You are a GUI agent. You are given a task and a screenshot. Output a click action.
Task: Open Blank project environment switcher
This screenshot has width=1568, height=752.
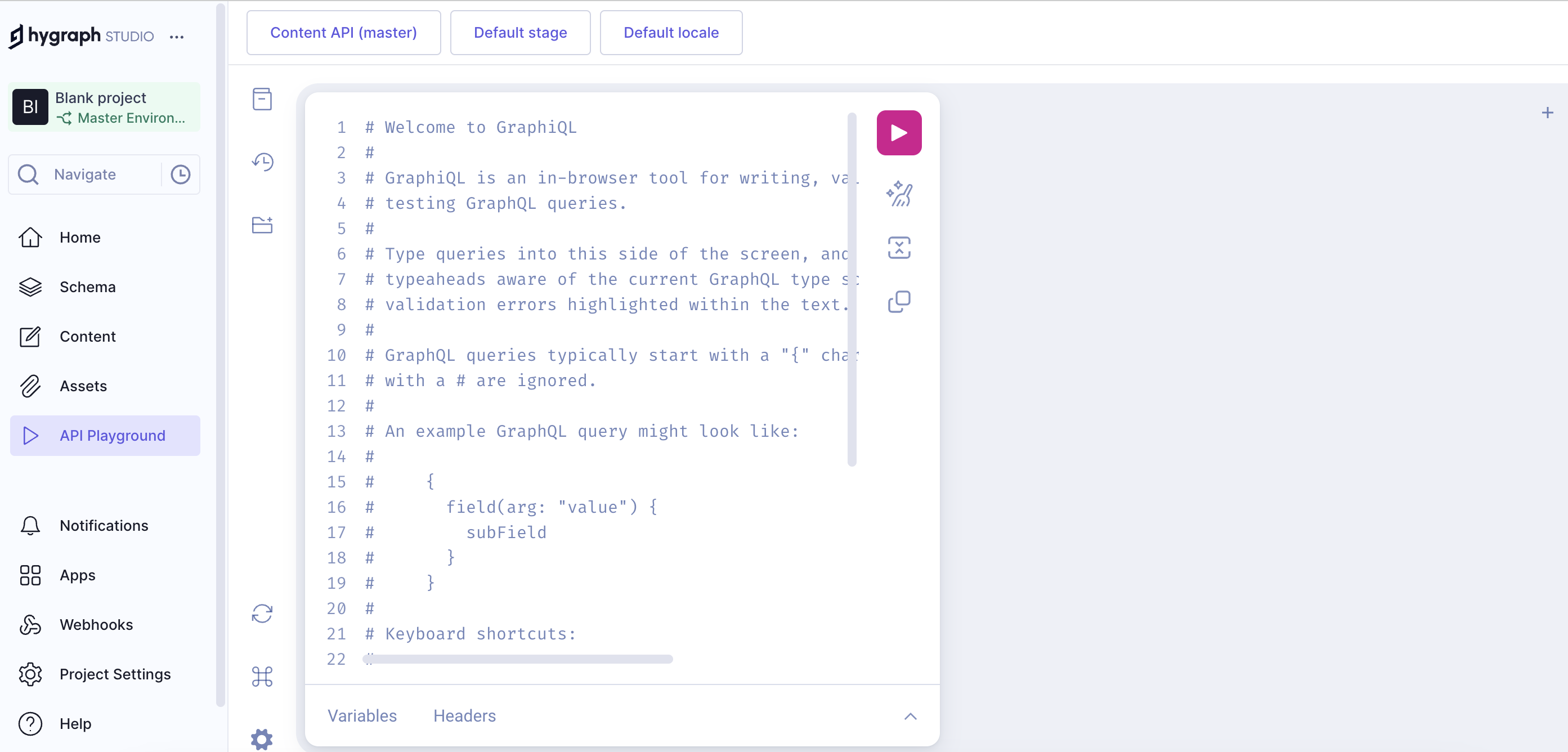(105, 107)
